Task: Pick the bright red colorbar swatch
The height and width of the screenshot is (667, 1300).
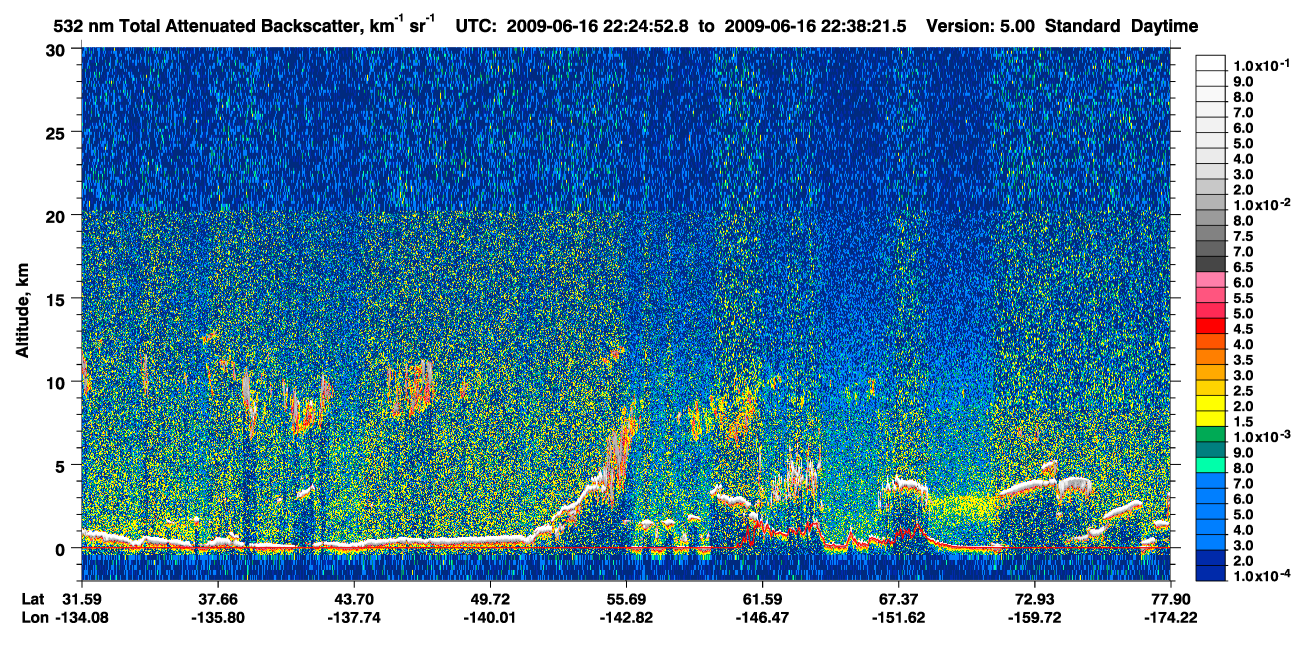Action: 1211,325
